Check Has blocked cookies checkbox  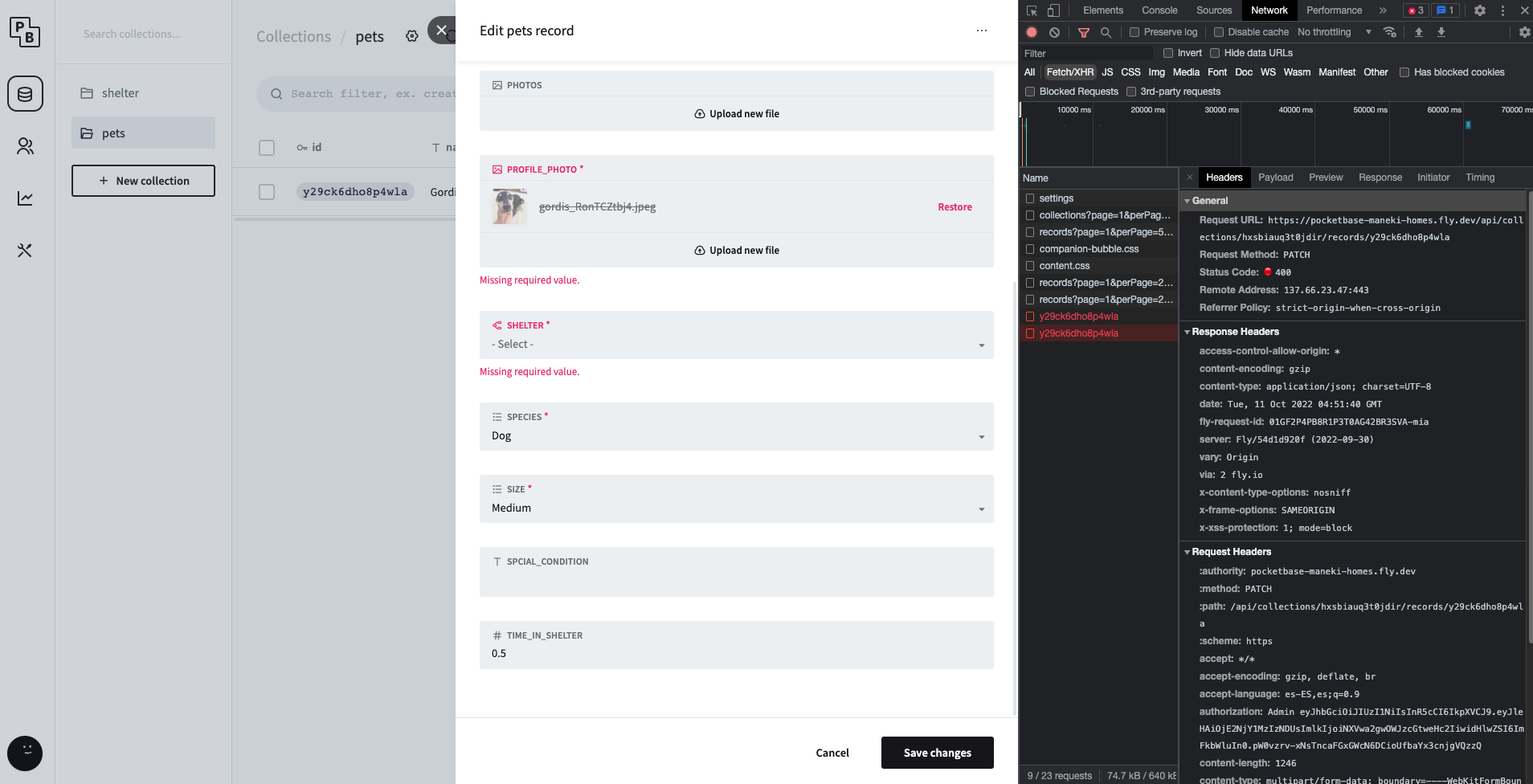[1404, 72]
